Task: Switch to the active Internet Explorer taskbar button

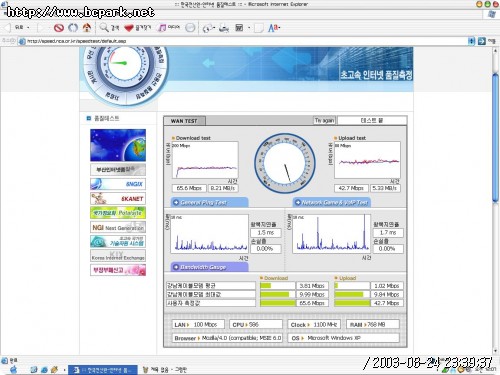Action: click(103, 369)
